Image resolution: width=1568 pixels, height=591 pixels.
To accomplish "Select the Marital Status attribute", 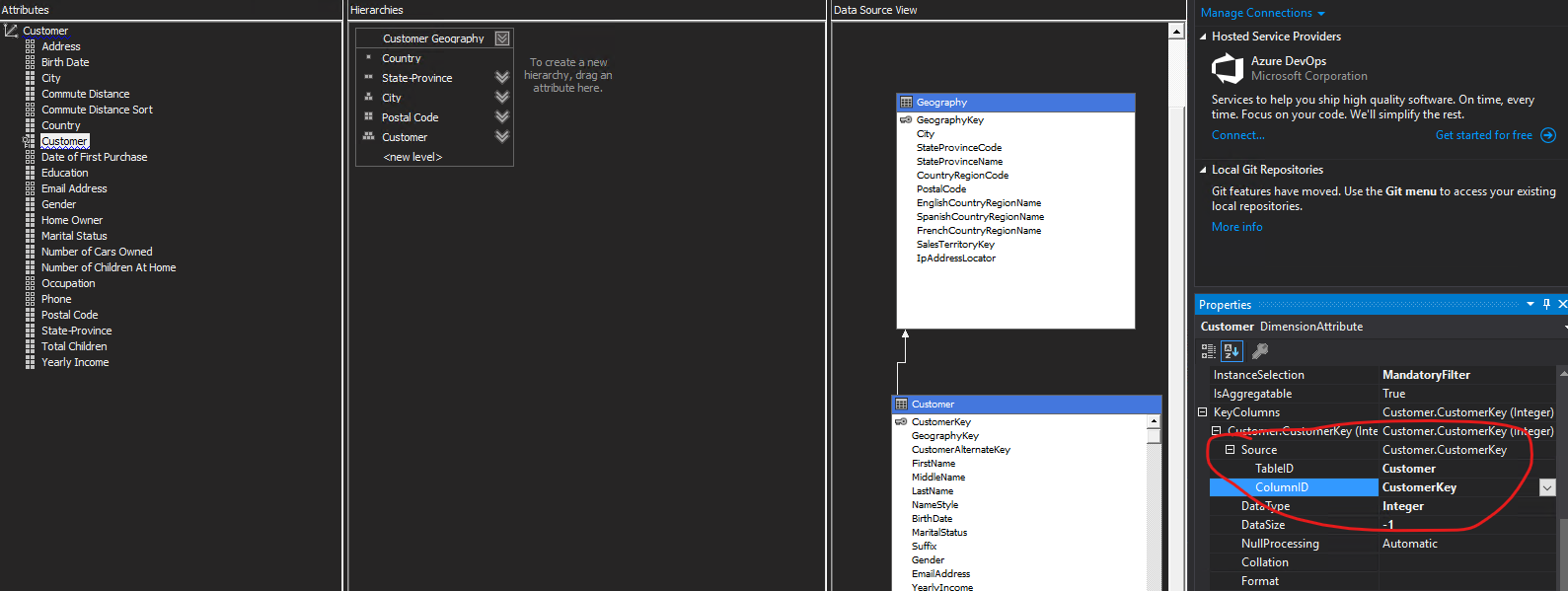I will (x=74, y=236).
